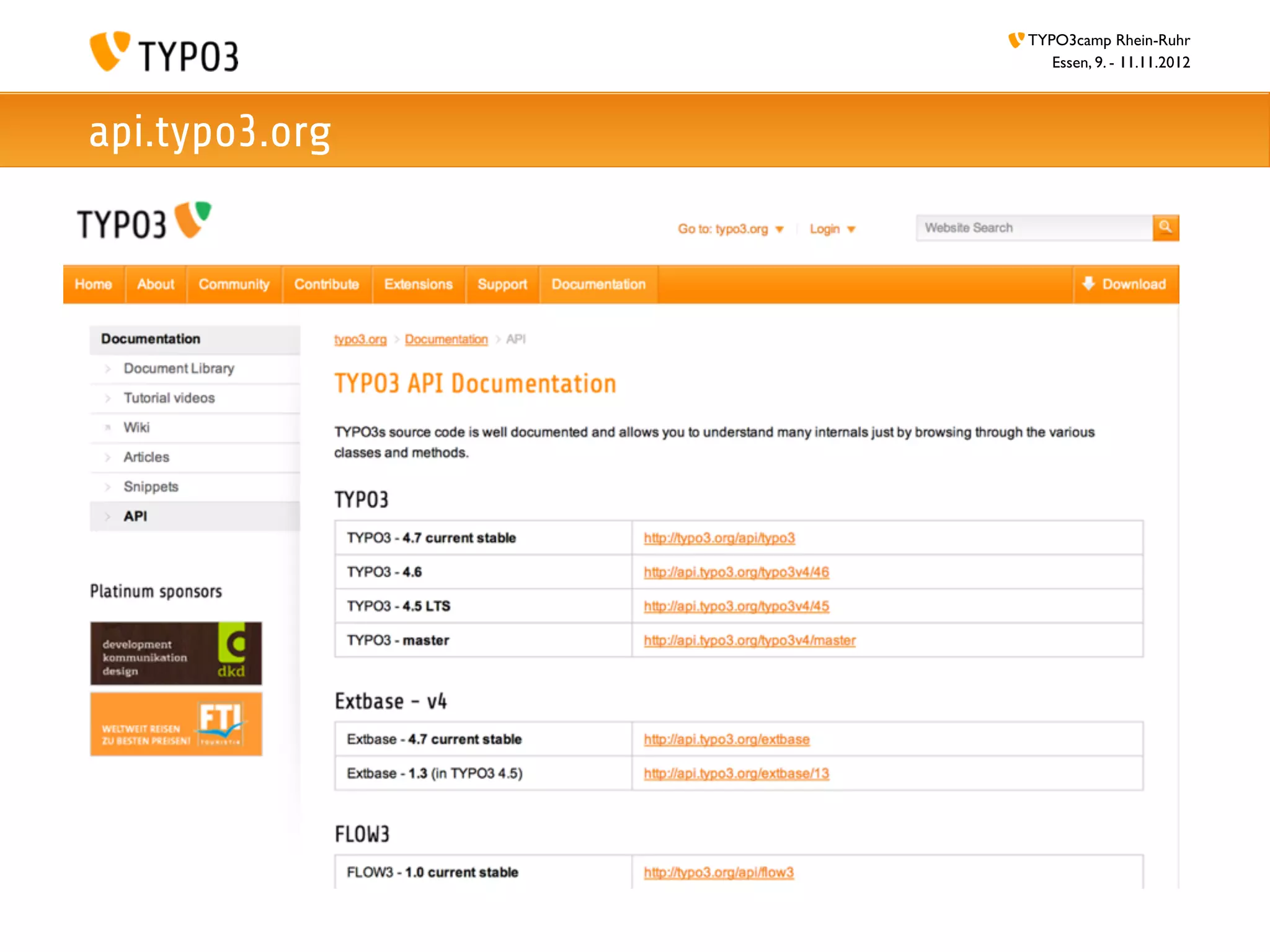Screen dimensions: 1270x952
Task: Open the About menu item
Action: 156,284
